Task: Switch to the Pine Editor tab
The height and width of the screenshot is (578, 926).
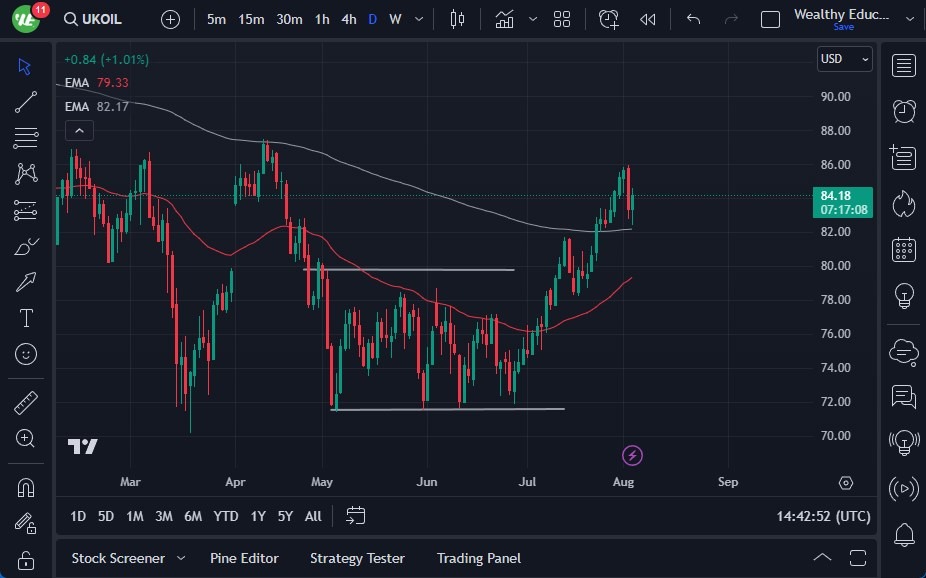Action: point(245,558)
